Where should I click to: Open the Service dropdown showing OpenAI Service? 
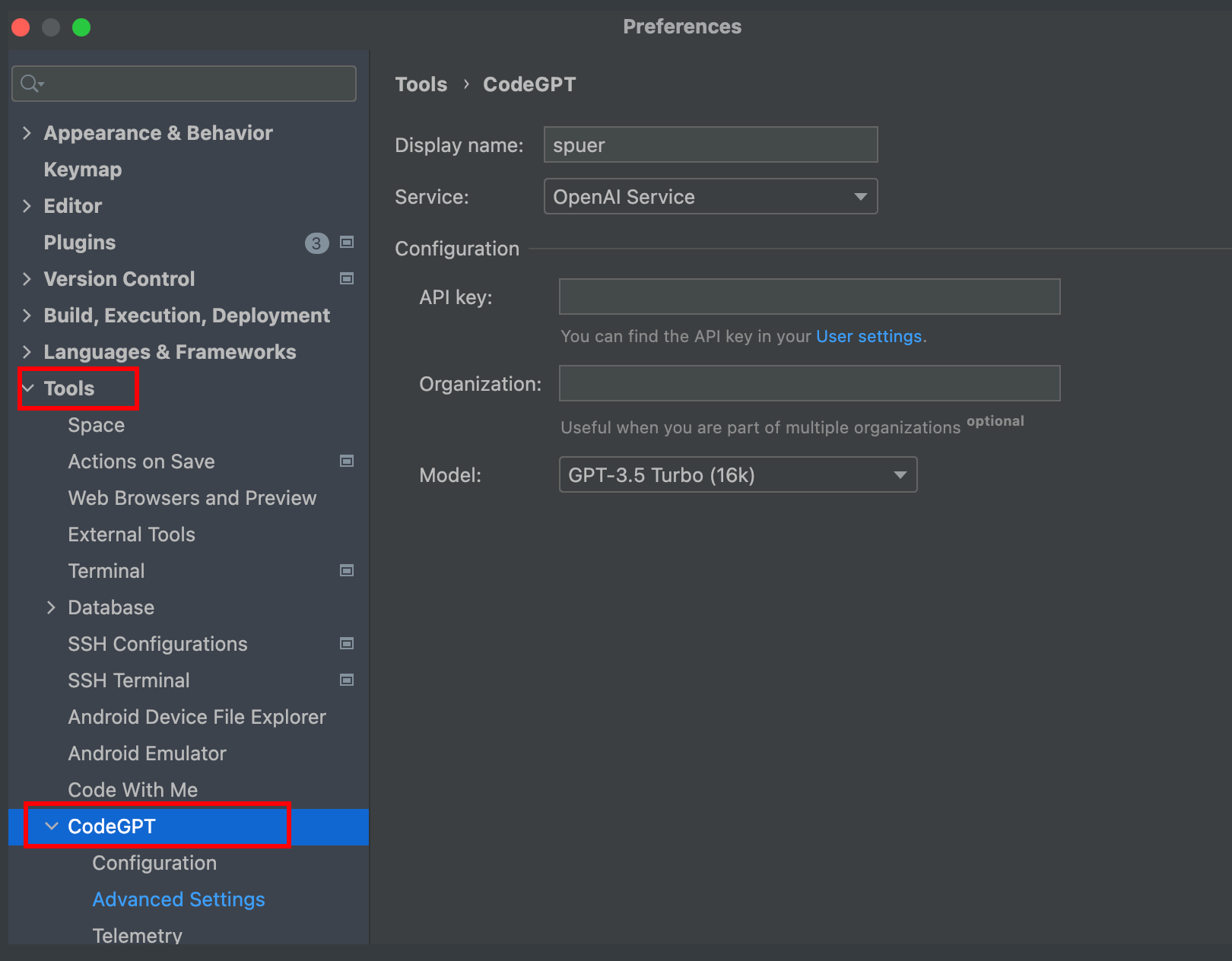pyautogui.click(x=711, y=197)
